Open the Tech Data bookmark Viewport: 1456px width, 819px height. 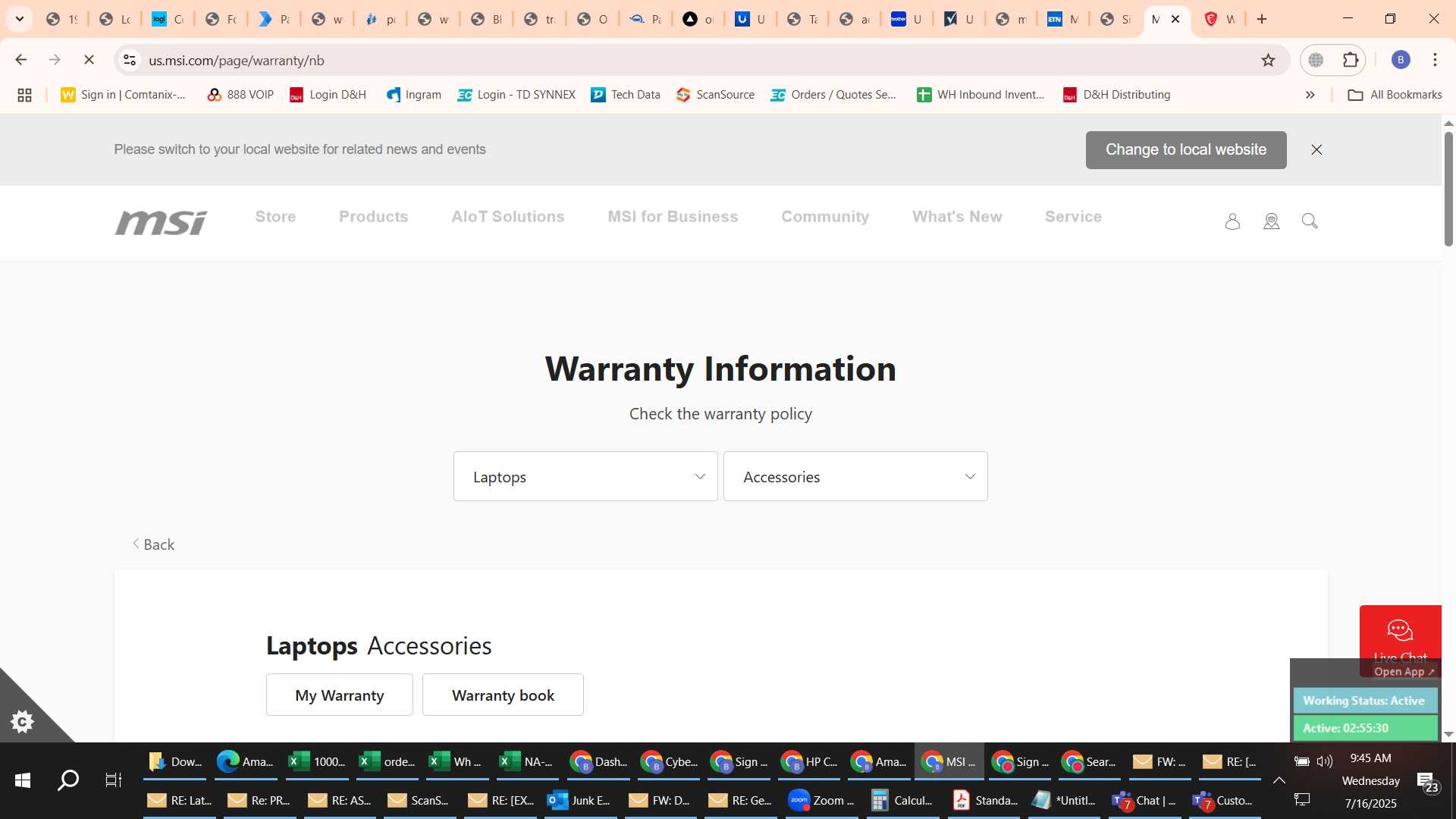626,95
